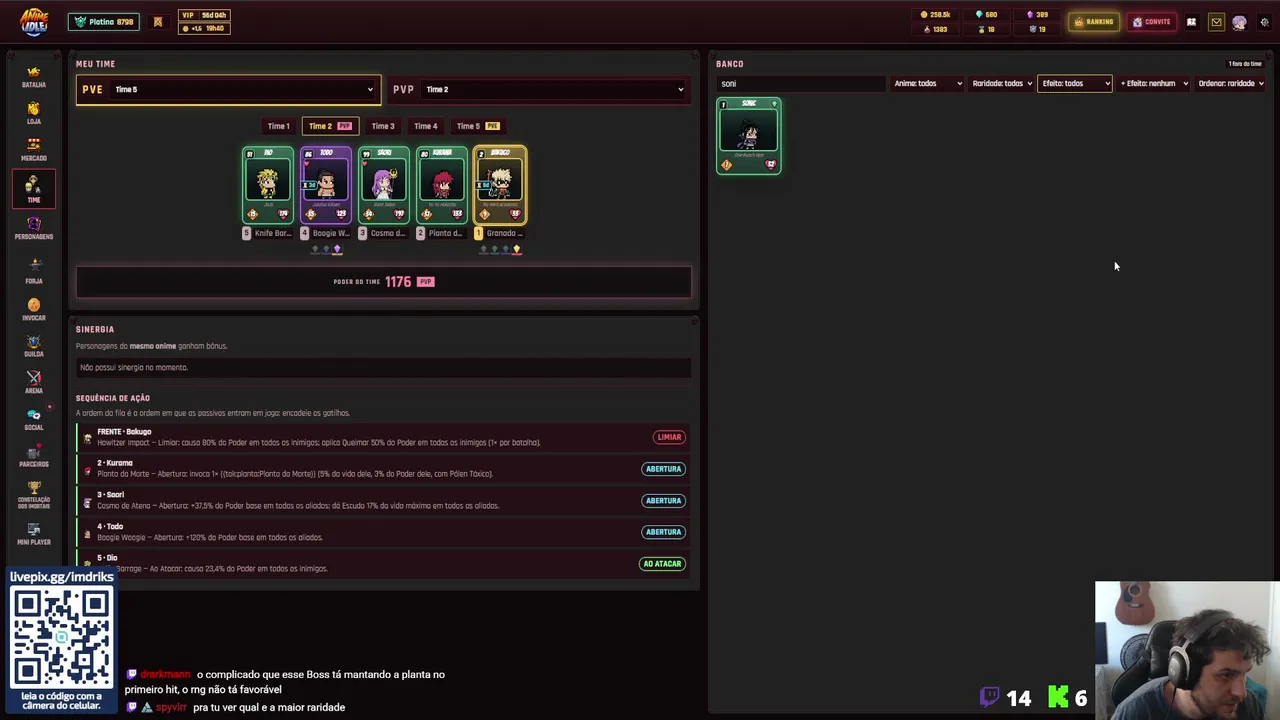Switch to the Time 5 PVE tab
This screenshot has height=720, width=1280.
[x=478, y=126]
